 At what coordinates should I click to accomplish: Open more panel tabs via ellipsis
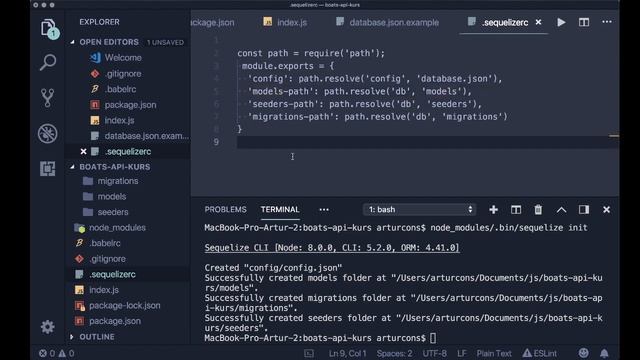point(324,209)
